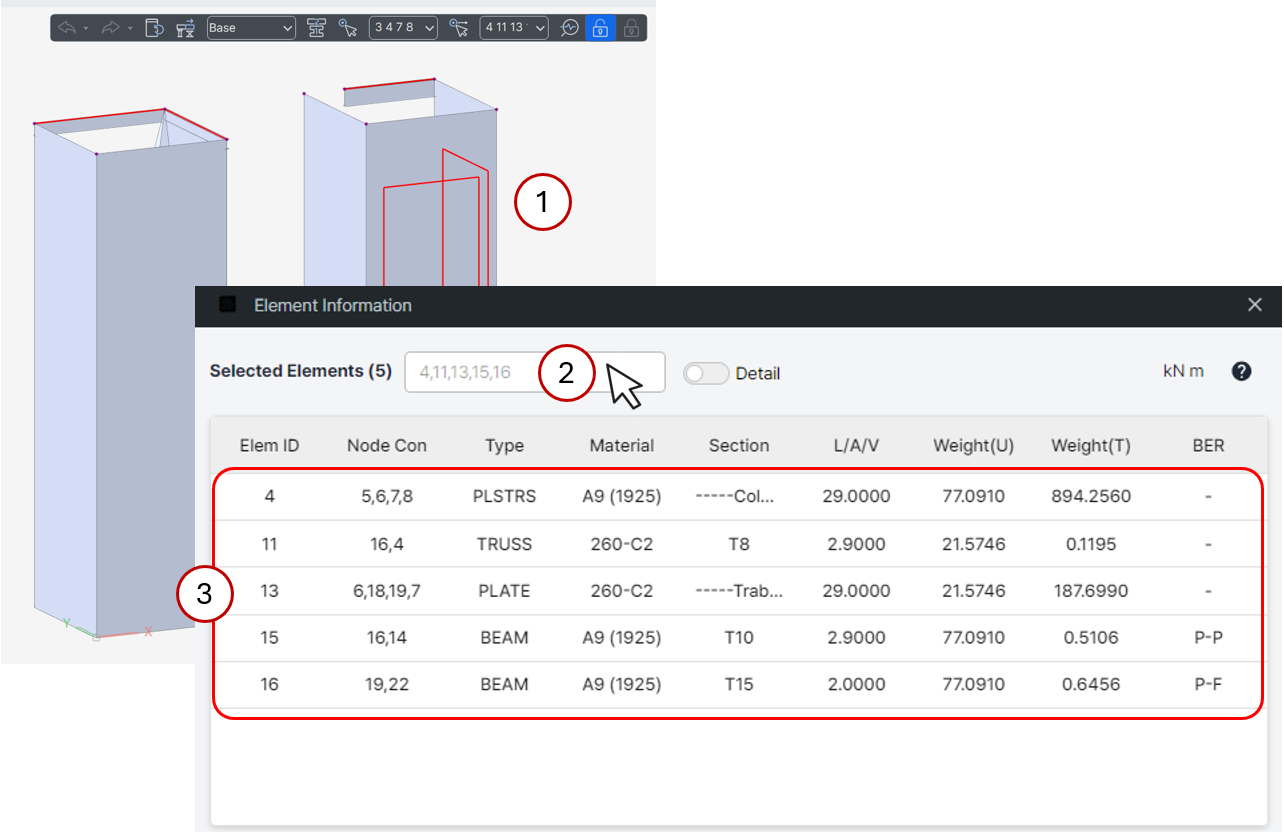This screenshot has width=1284, height=832.
Task: Open the Base stage dropdown
Action: coord(251,28)
